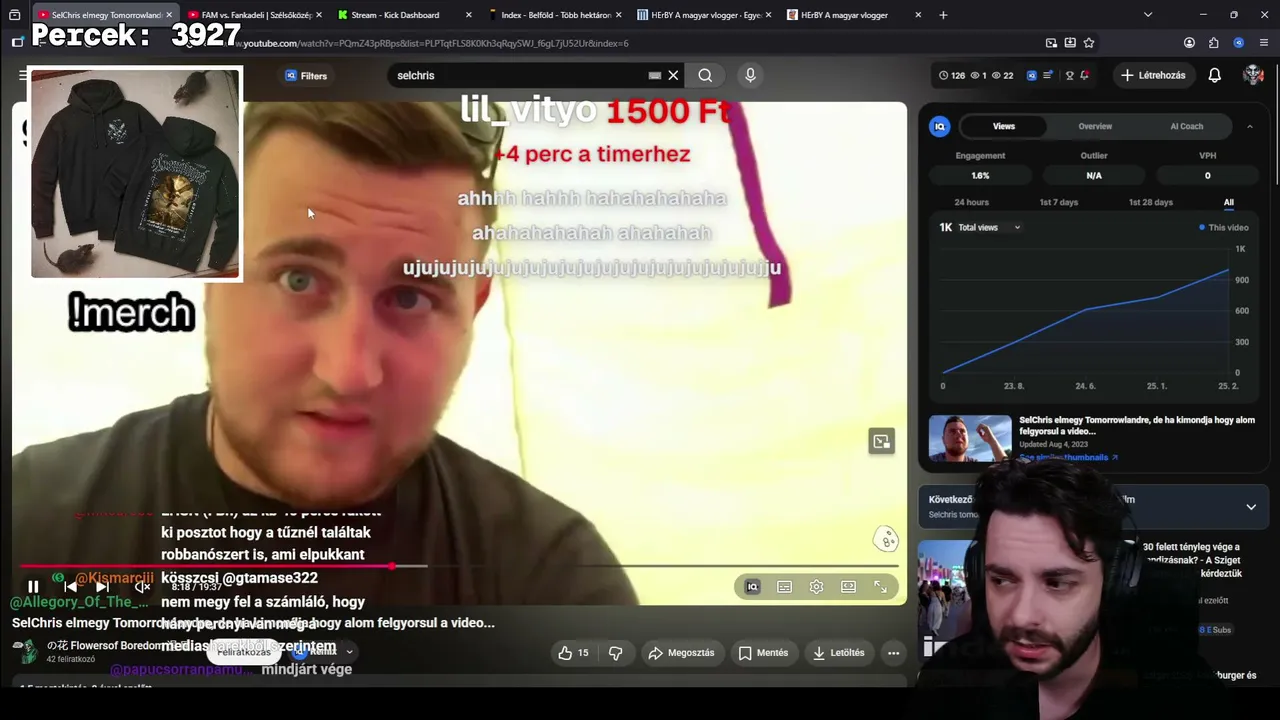Open the vidIQ browser extension icon

click(1238, 43)
